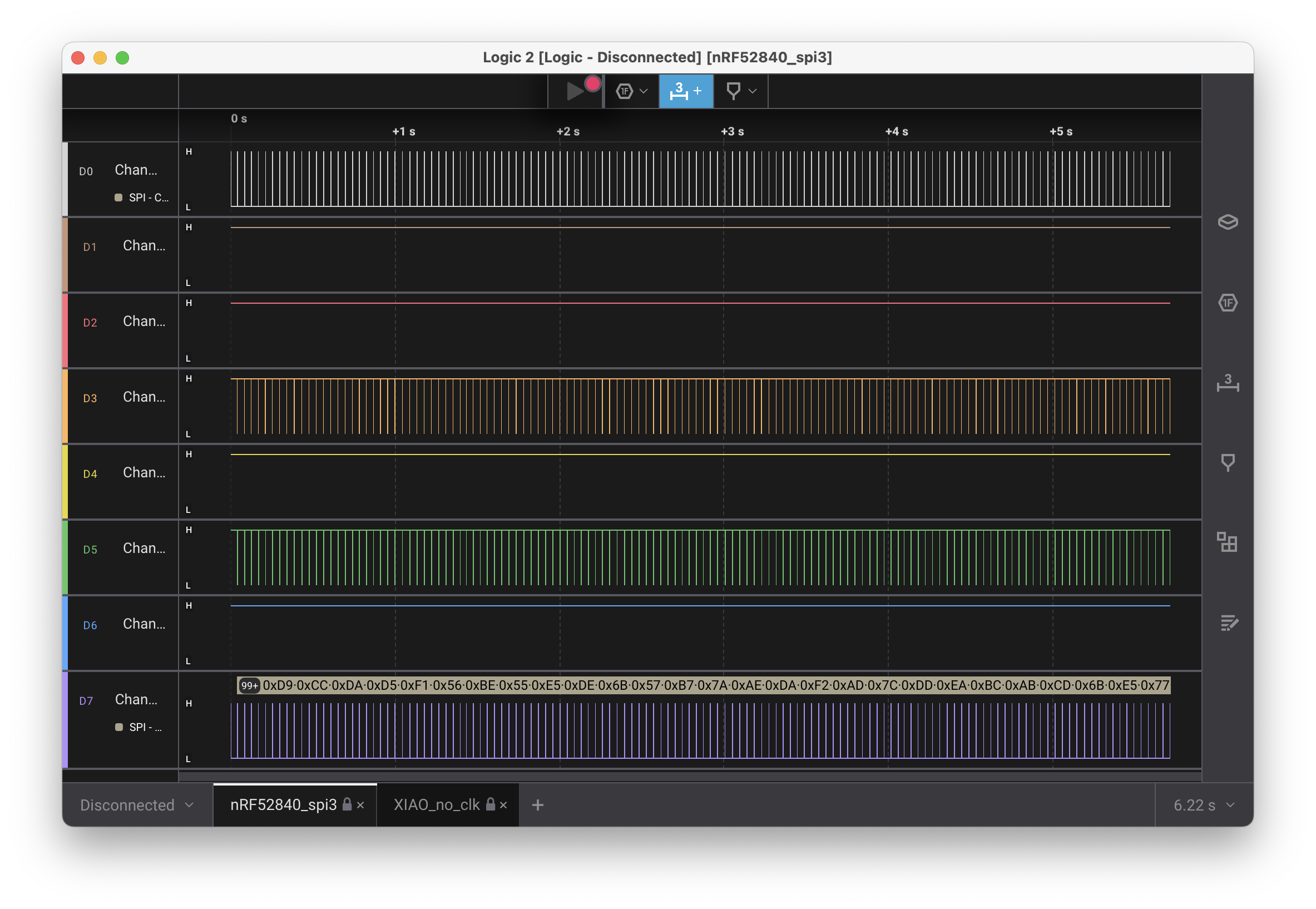Select the D2 channel label
This screenshot has height=909, width=1316.
coord(144,321)
